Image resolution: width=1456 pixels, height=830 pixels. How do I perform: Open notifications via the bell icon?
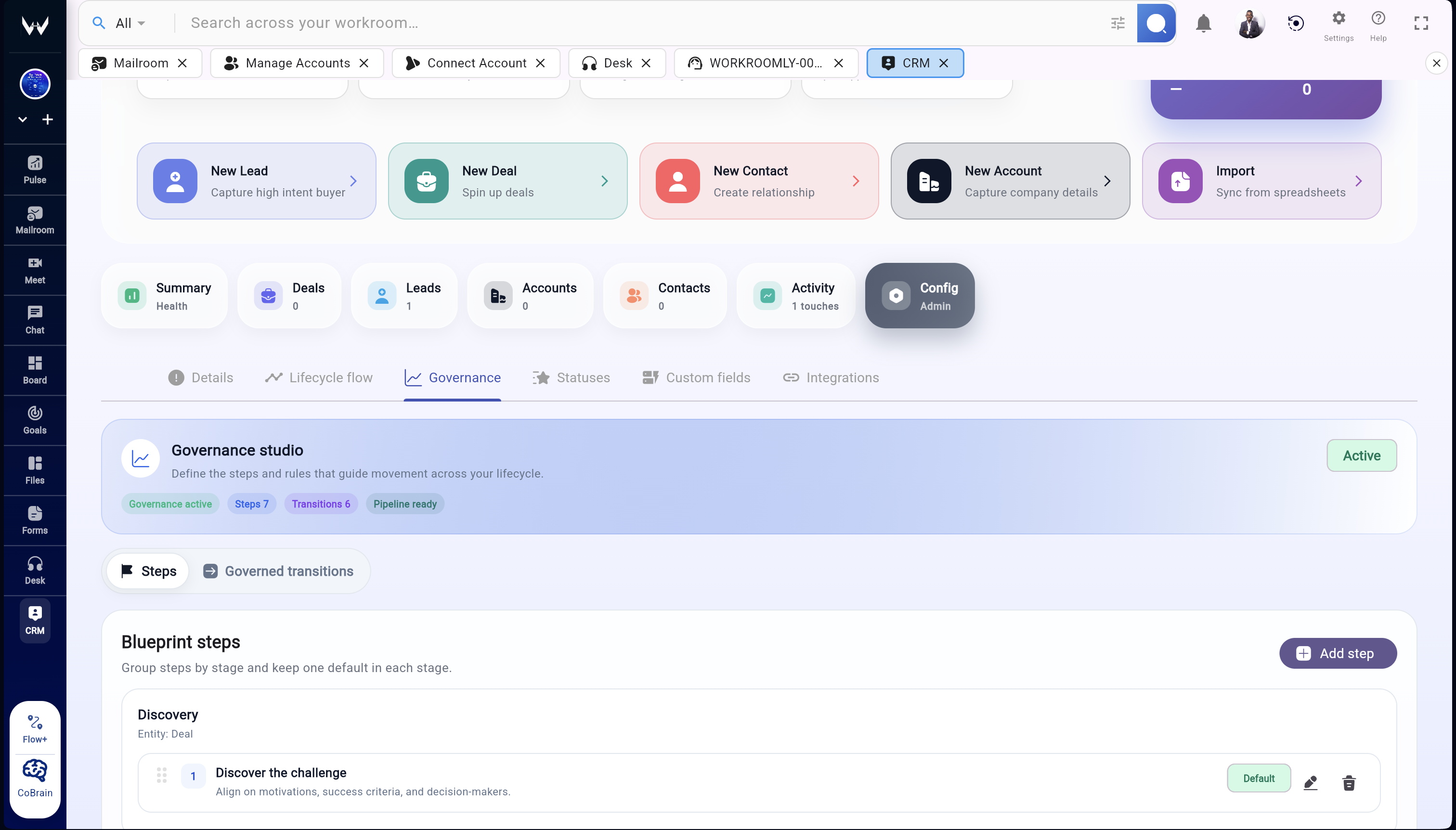pyautogui.click(x=1203, y=23)
